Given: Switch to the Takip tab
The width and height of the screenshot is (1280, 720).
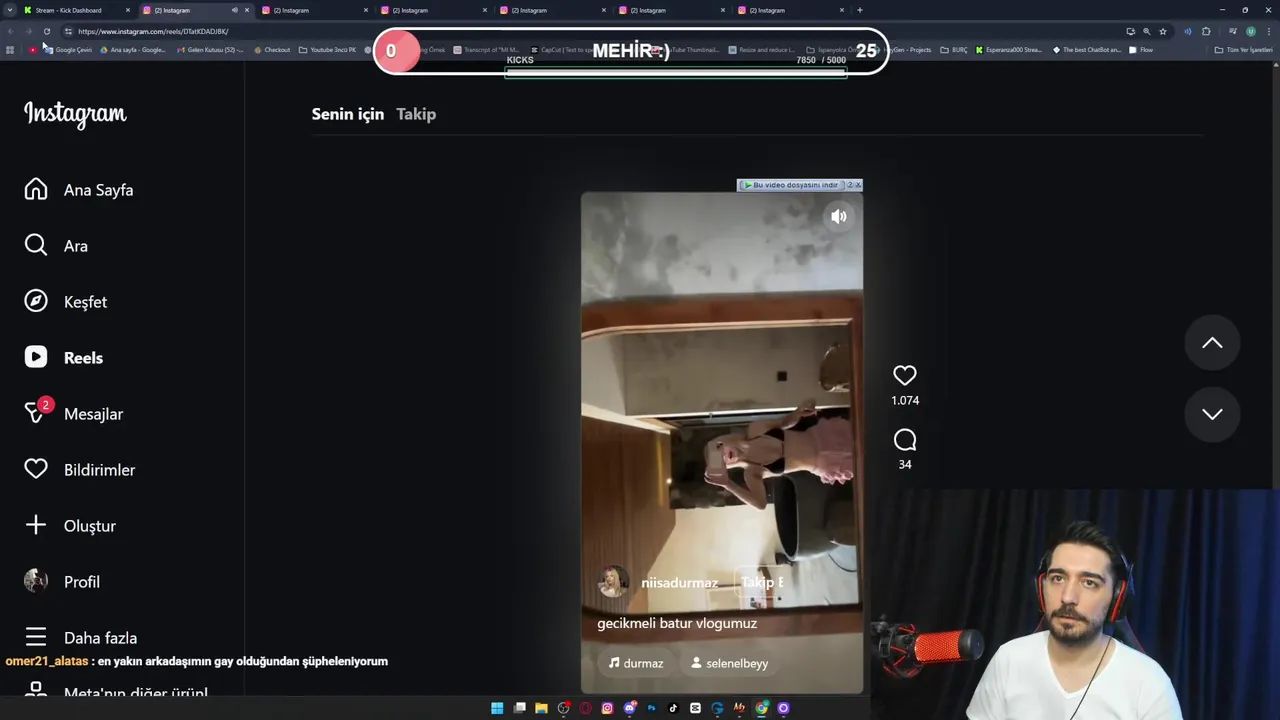Looking at the screenshot, I should click(416, 114).
